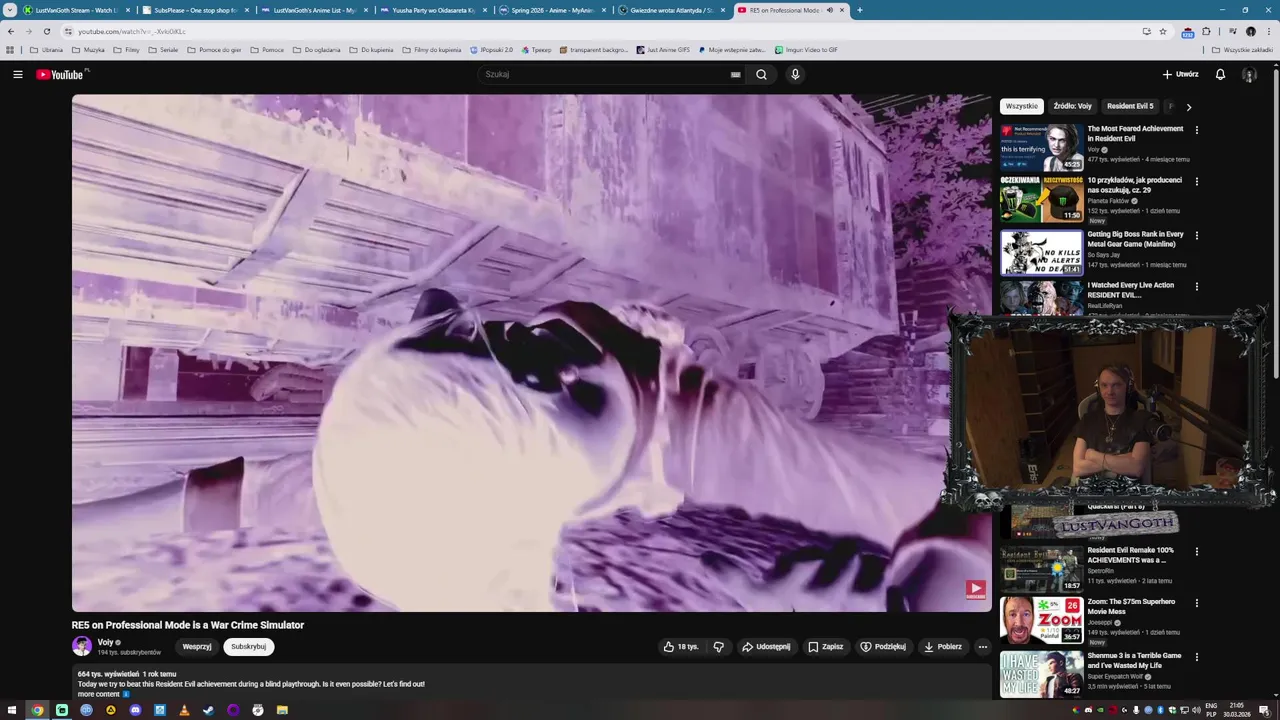Click the video player to pause
1280x720 pixels.
(x=531, y=352)
